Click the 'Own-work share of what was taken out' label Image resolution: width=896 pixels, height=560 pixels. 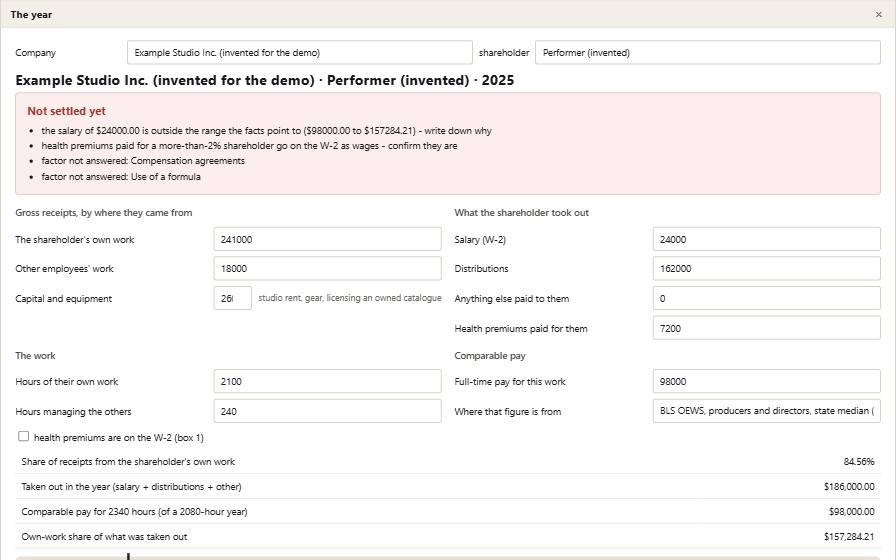[104, 537]
